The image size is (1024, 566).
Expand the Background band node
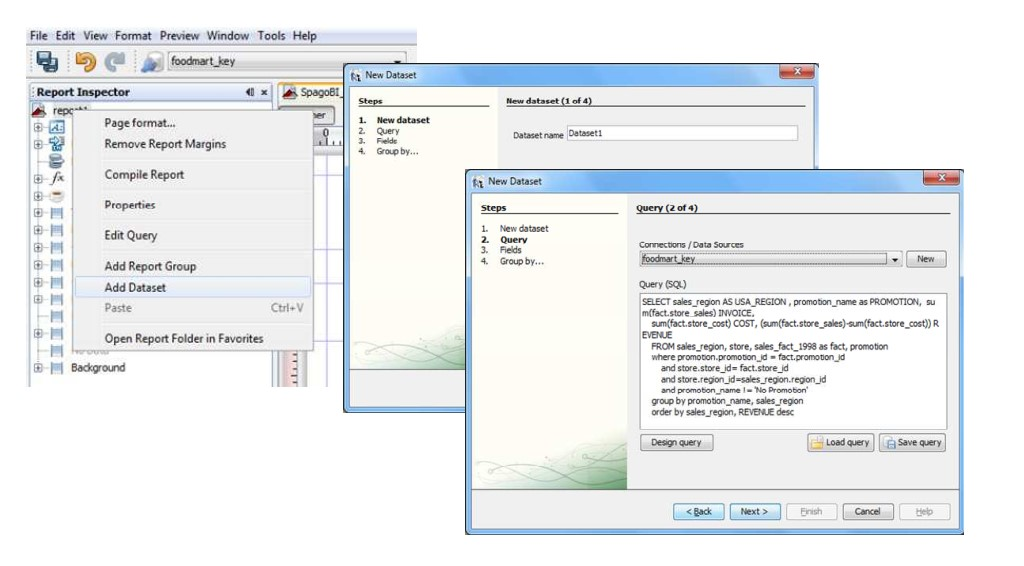[x=38, y=368]
